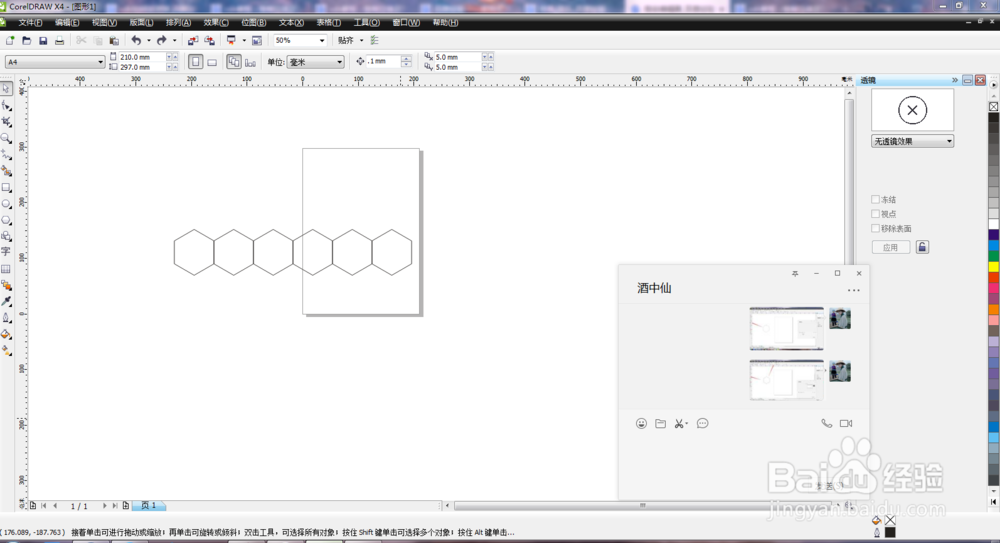Toggle the 移除表面 checkbox

tap(875, 228)
